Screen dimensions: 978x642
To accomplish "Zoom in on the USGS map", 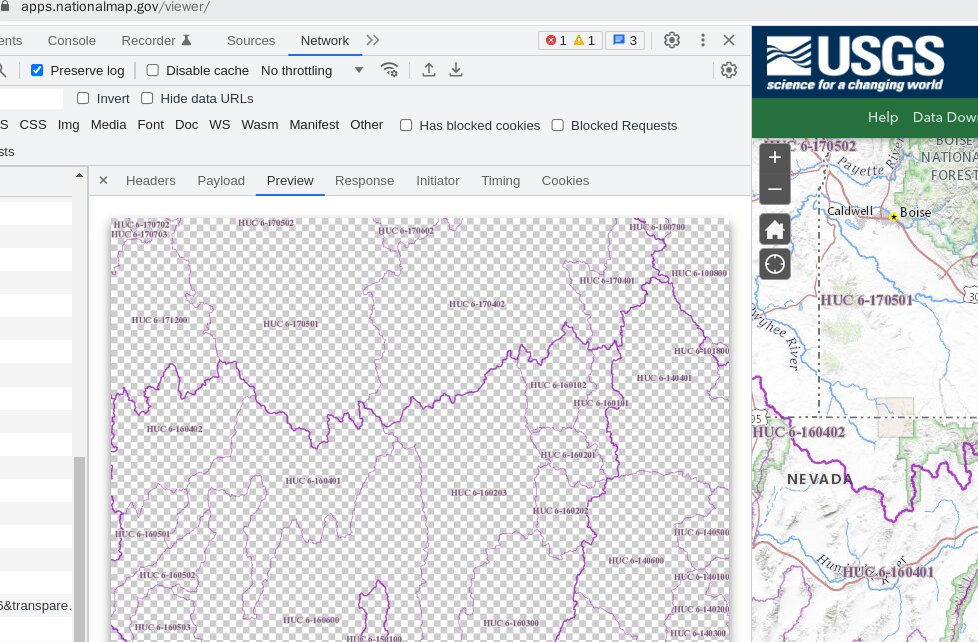I will pyautogui.click(x=775, y=158).
